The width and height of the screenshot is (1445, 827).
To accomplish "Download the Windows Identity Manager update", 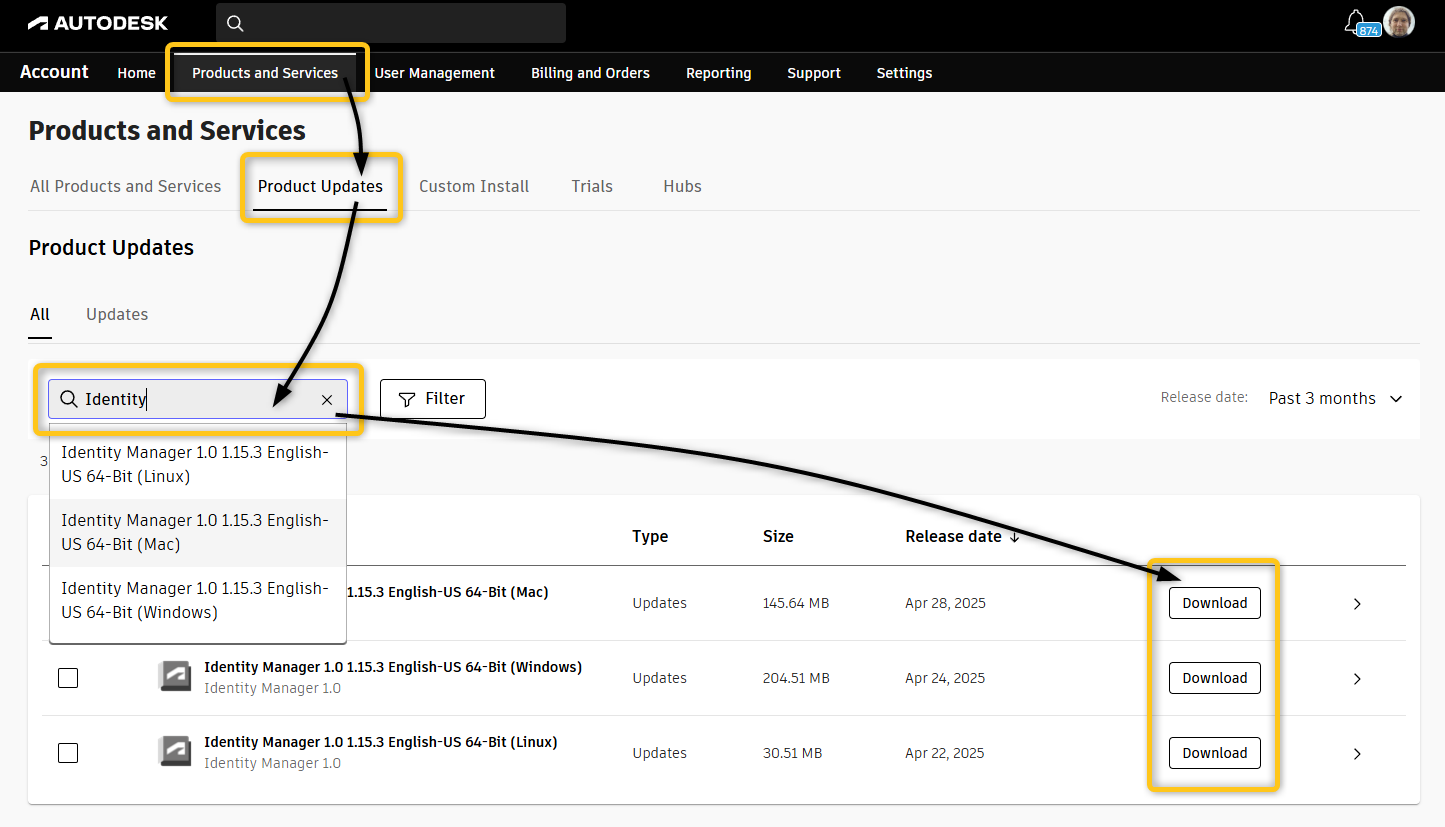I will [1214, 677].
